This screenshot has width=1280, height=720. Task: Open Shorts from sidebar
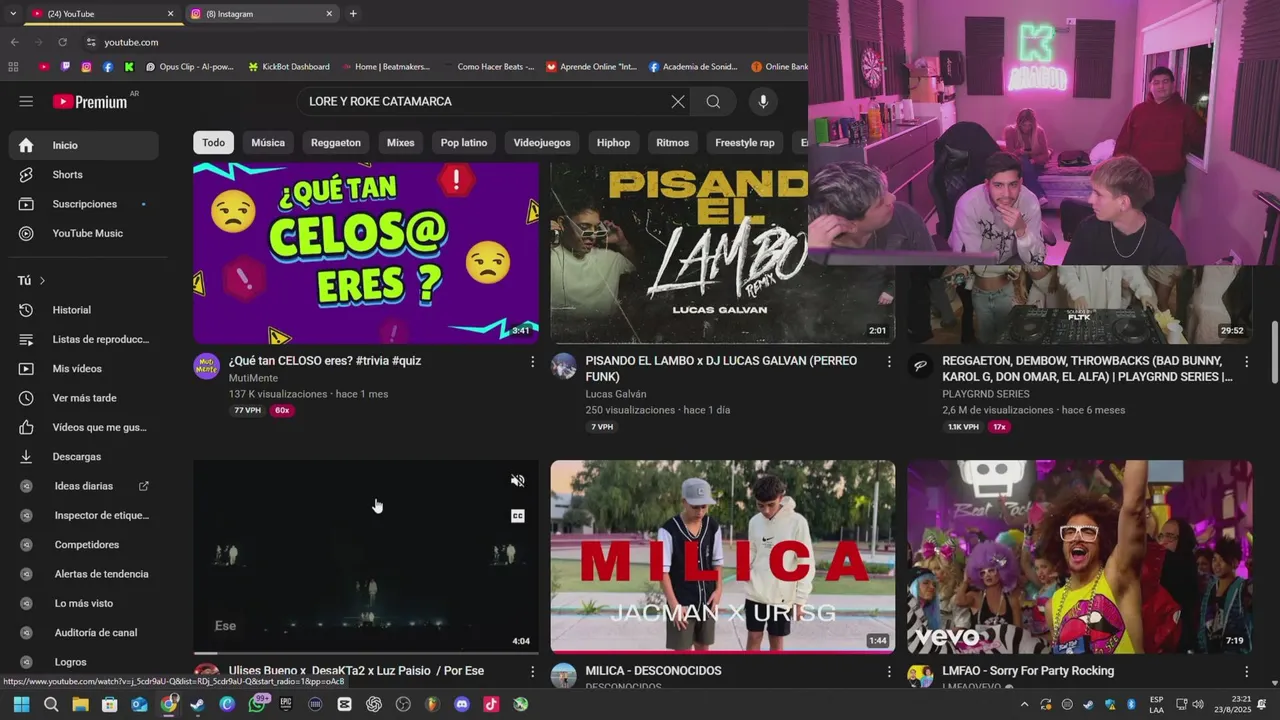tap(84, 174)
